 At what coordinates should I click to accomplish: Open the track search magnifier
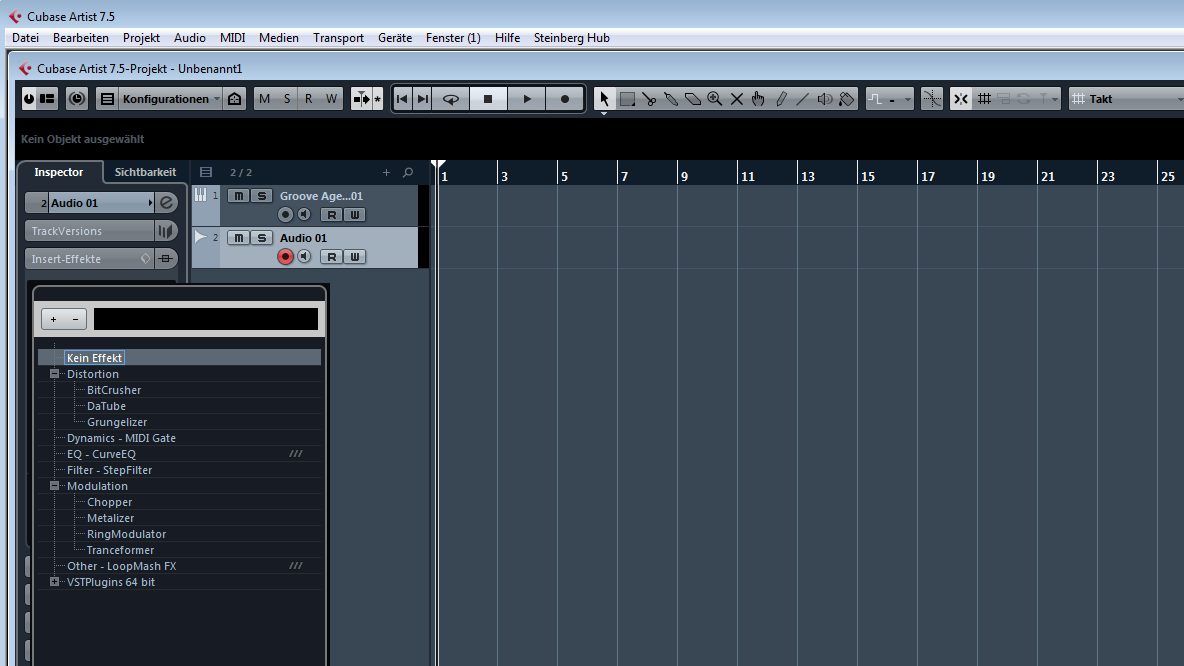tap(408, 172)
